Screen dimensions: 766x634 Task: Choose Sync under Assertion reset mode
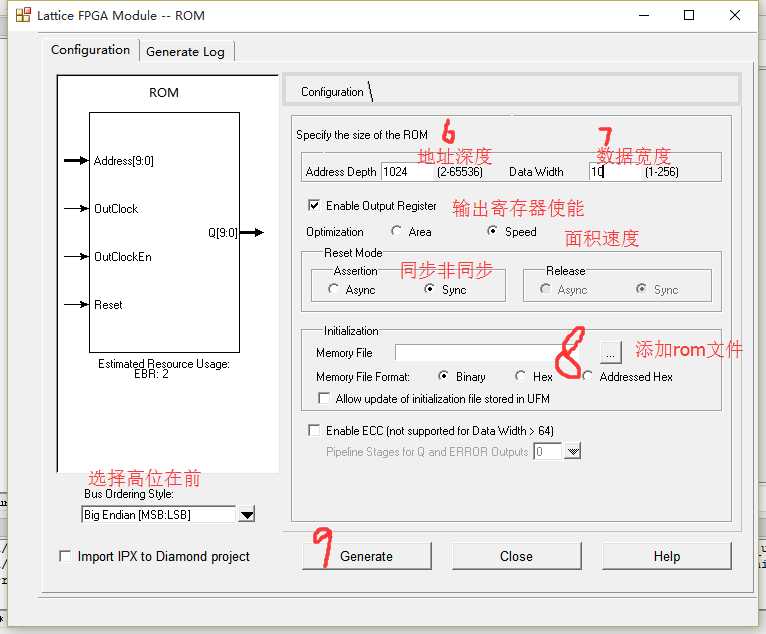[429, 289]
